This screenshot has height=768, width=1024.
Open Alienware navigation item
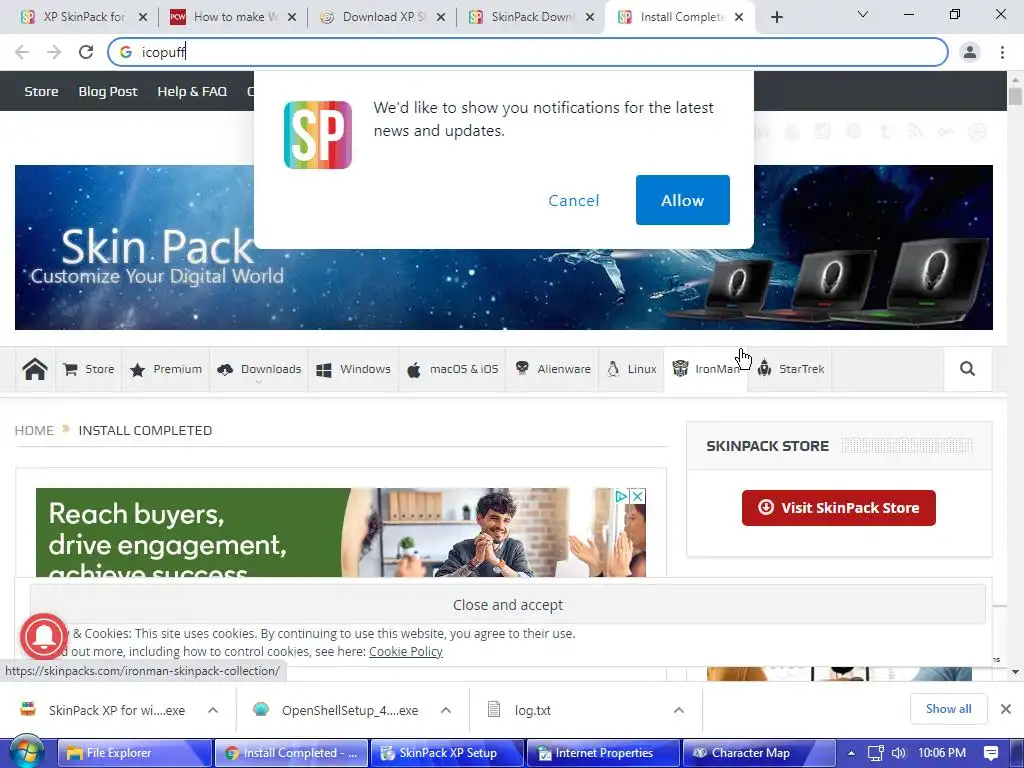(x=552, y=369)
